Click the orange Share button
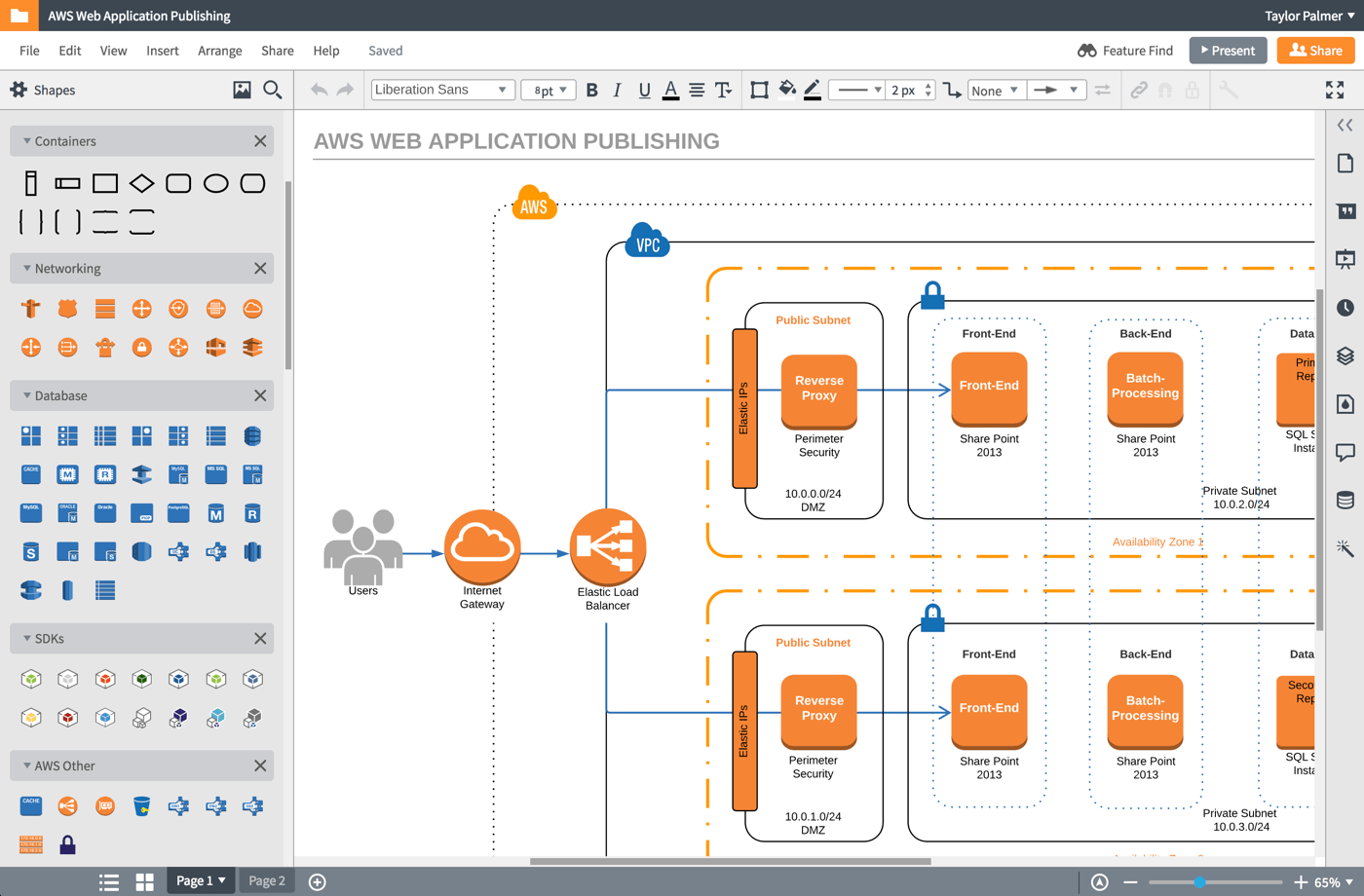The height and width of the screenshot is (896, 1364). coord(1315,51)
